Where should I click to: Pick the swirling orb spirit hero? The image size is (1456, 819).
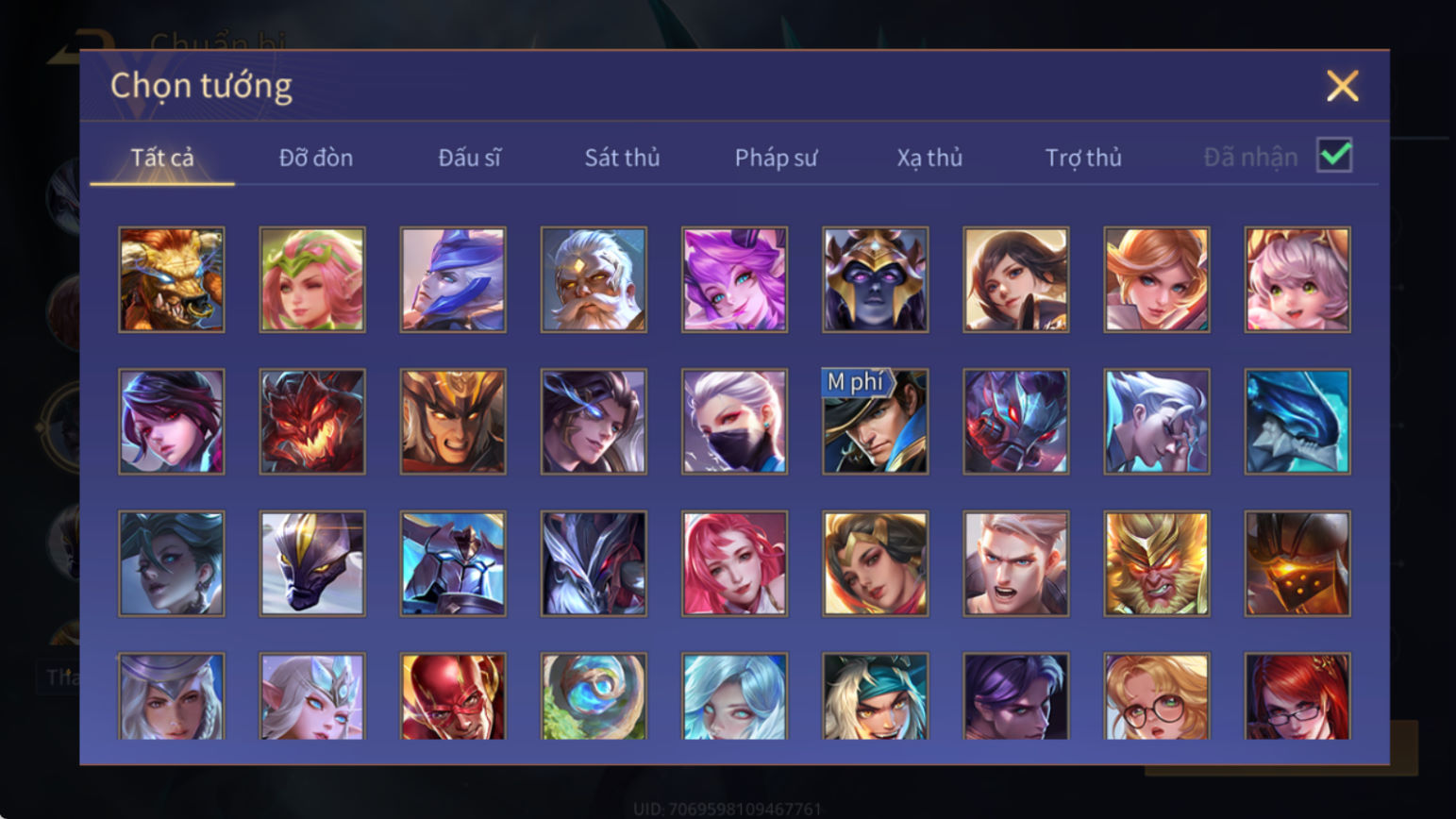[x=594, y=696]
